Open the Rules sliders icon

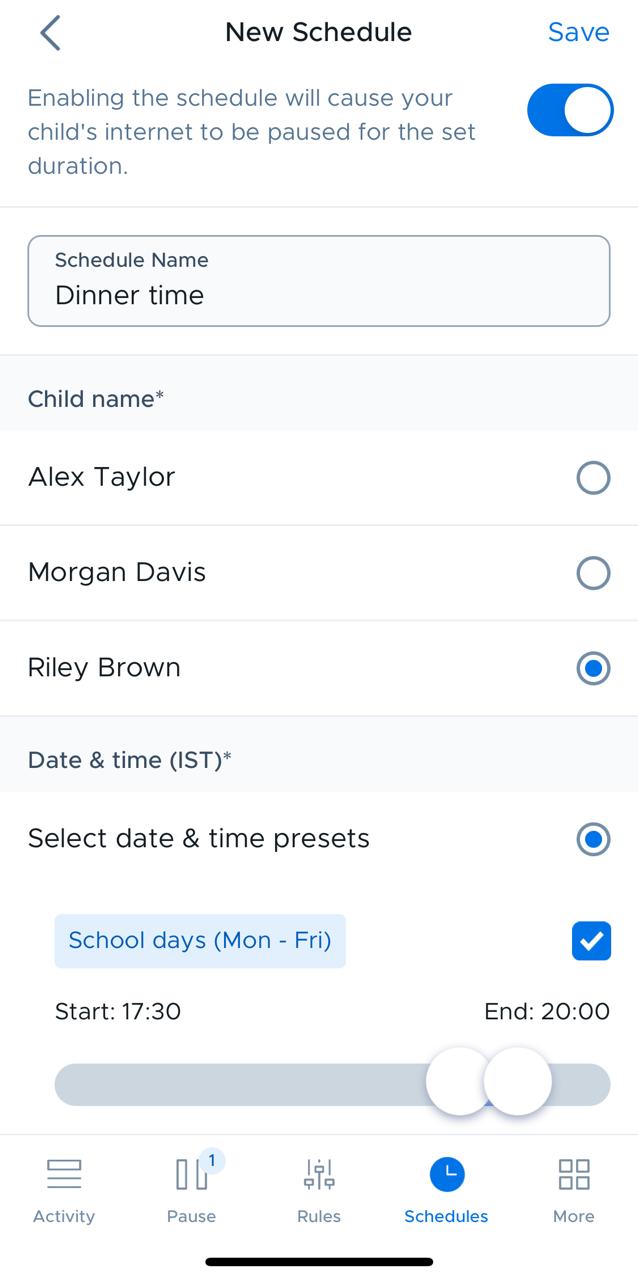click(x=319, y=1174)
